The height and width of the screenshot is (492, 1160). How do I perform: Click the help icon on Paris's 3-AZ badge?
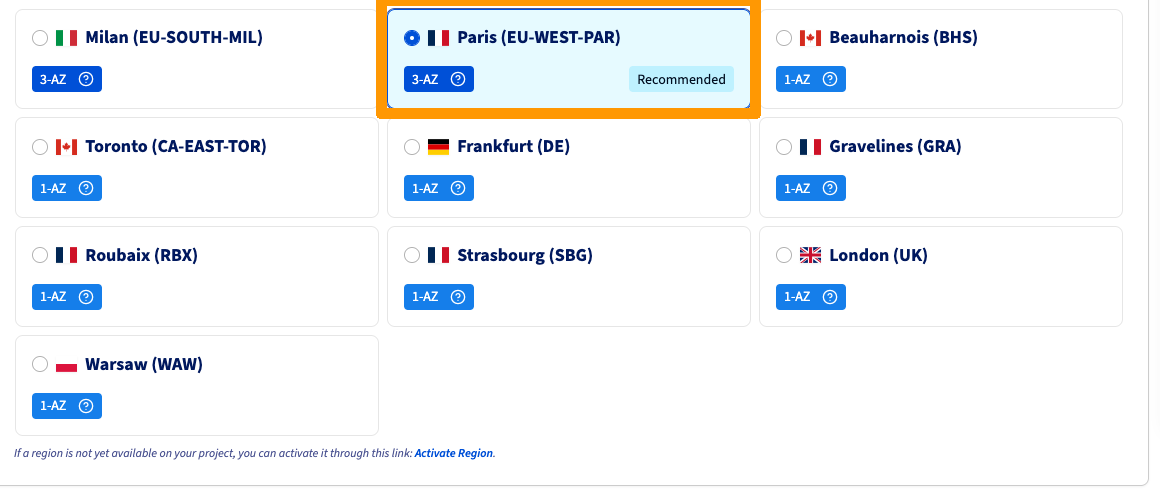(x=458, y=79)
